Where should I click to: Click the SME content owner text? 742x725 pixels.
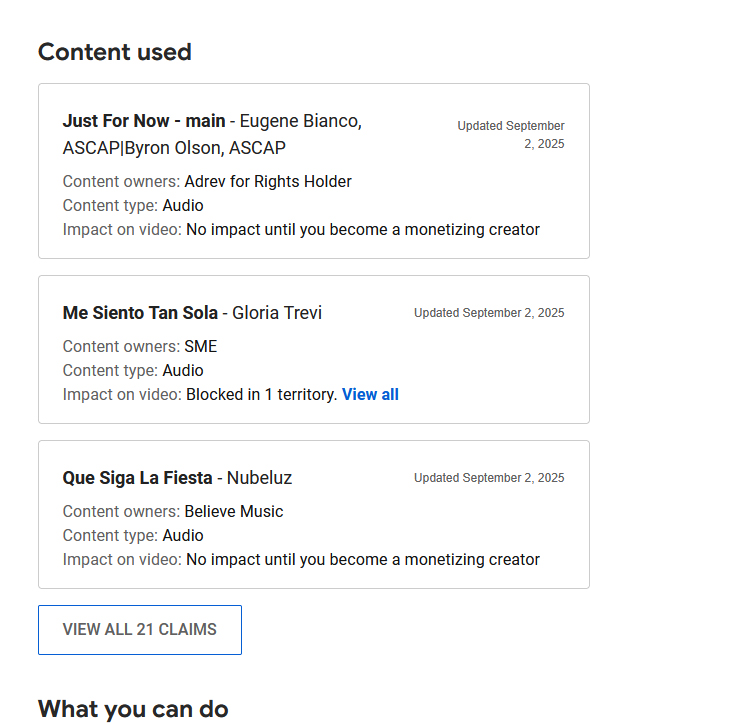[x=201, y=347]
